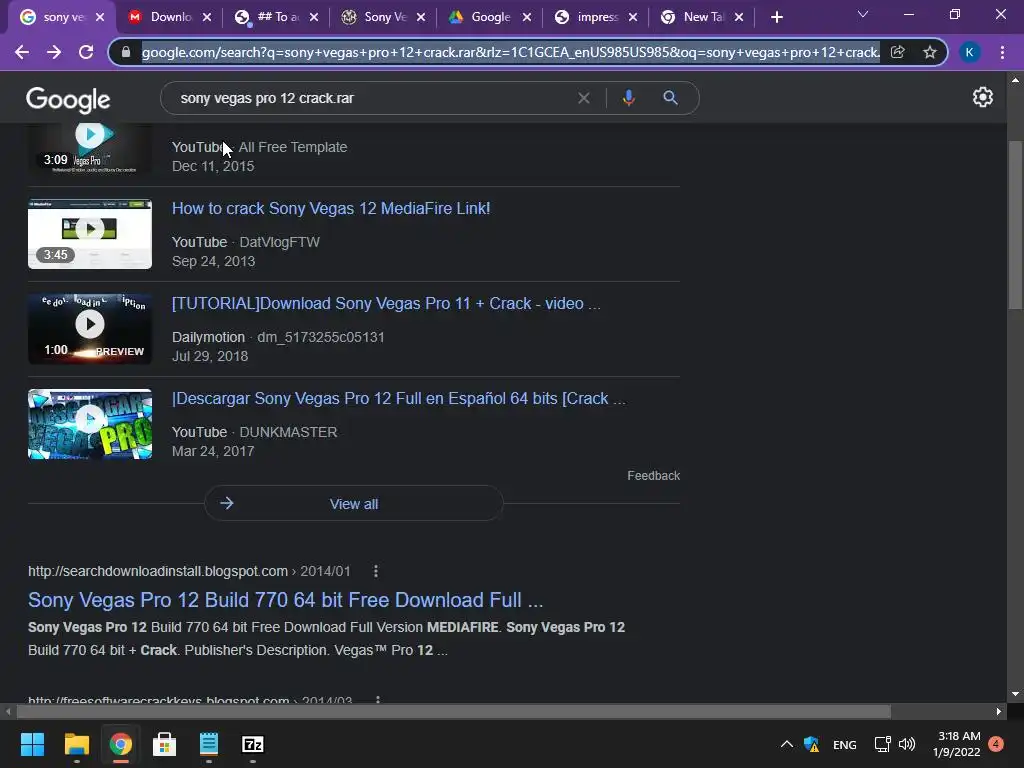Open Google quick settings gear
The height and width of the screenshot is (768, 1024).
coord(983,97)
